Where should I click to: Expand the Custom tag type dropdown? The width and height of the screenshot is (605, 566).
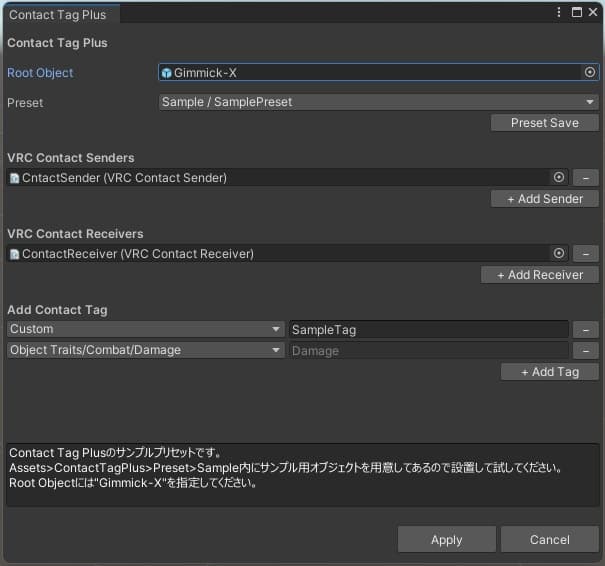[x=145, y=329]
